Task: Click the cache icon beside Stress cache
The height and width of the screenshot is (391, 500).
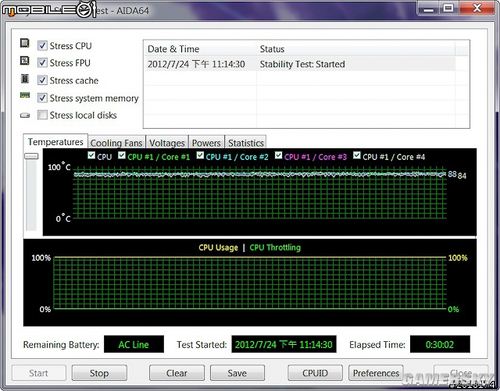Action: coord(25,79)
